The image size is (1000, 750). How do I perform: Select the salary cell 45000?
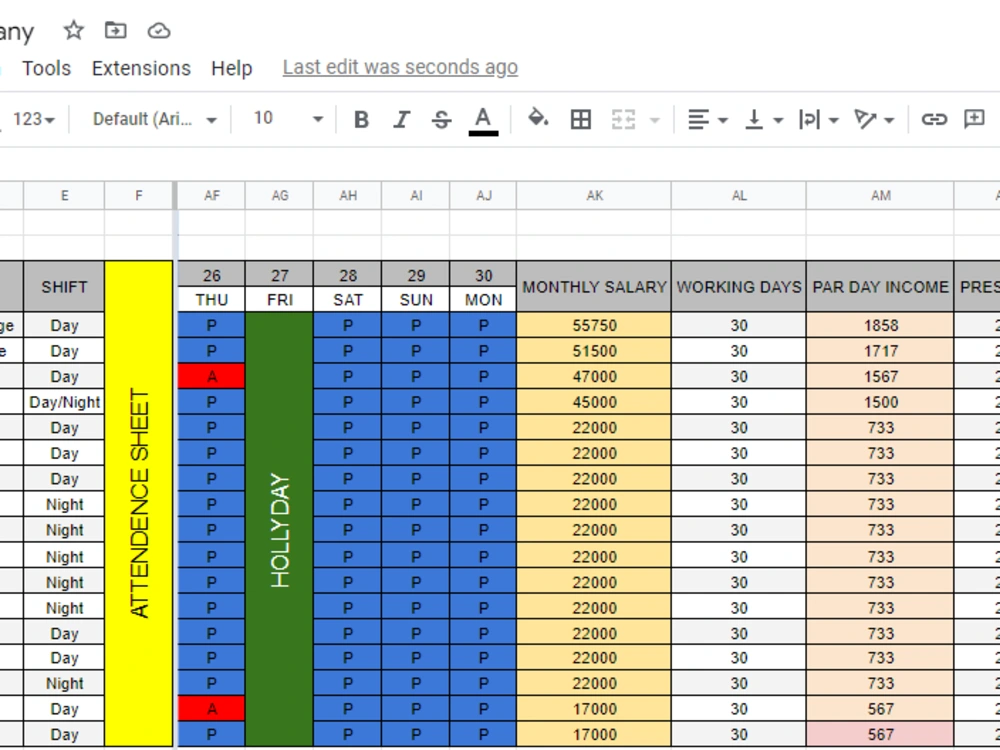pos(594,402)
